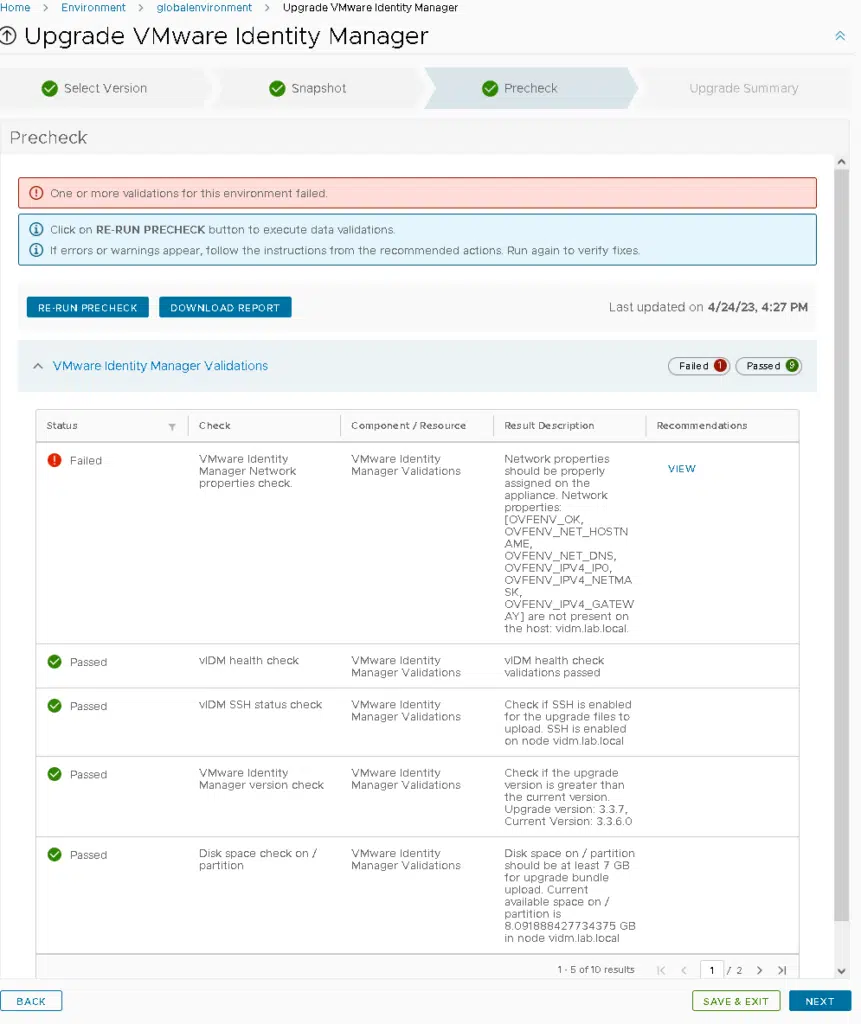Click scrollbar up arrow
Image resolution: width=861 pixels, height=1024 pixels.
[841, 161]
